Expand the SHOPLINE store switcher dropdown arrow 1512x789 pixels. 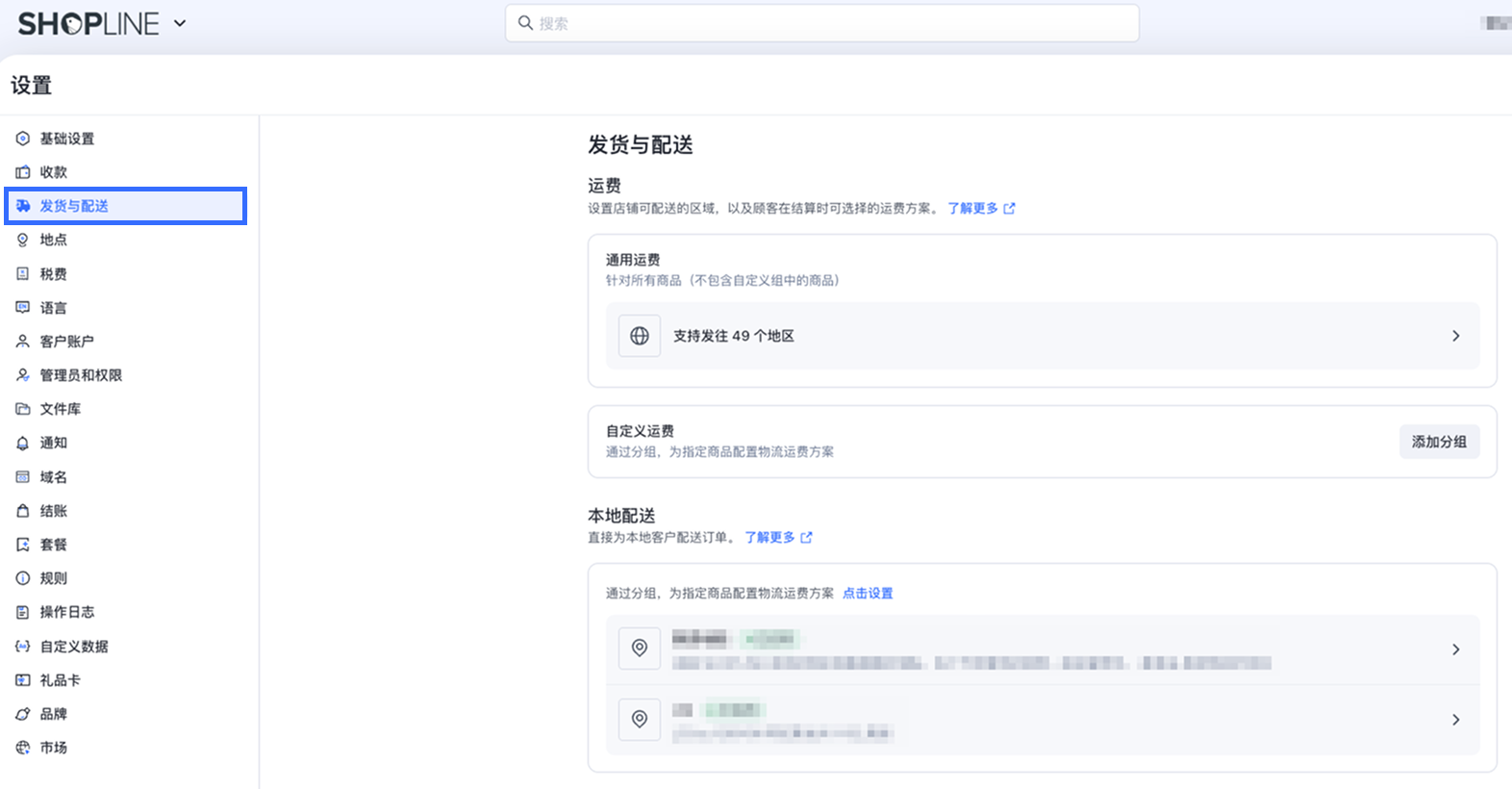coord(180,23)
